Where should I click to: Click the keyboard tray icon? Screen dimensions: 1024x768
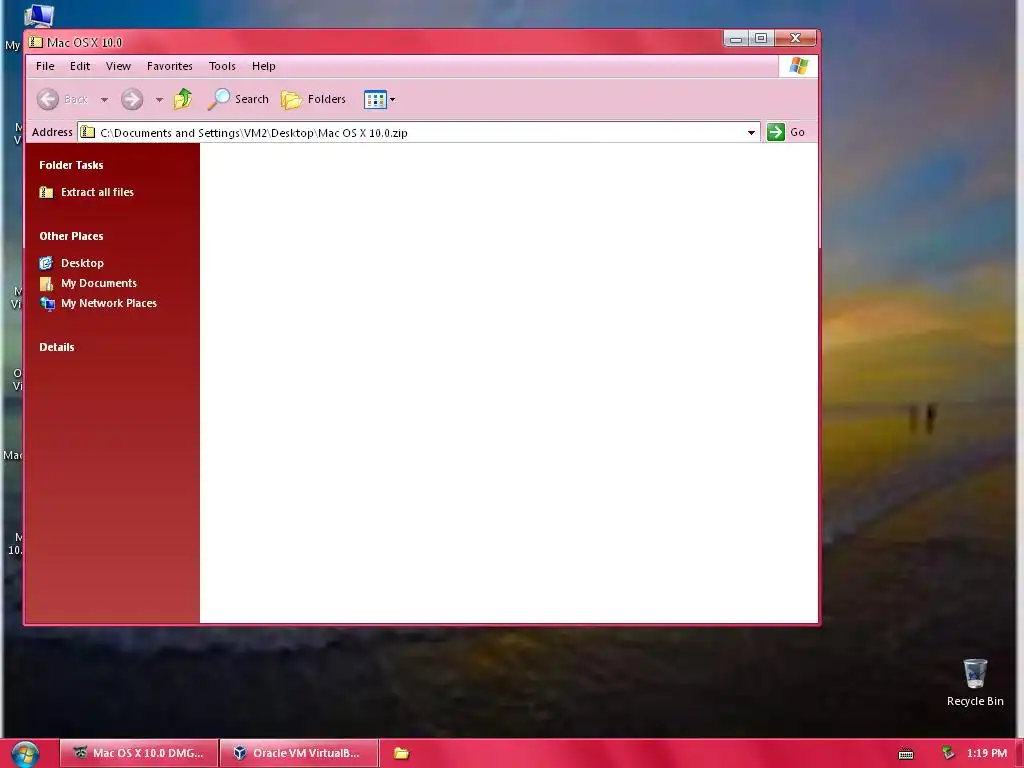click(x=906, y=754)
